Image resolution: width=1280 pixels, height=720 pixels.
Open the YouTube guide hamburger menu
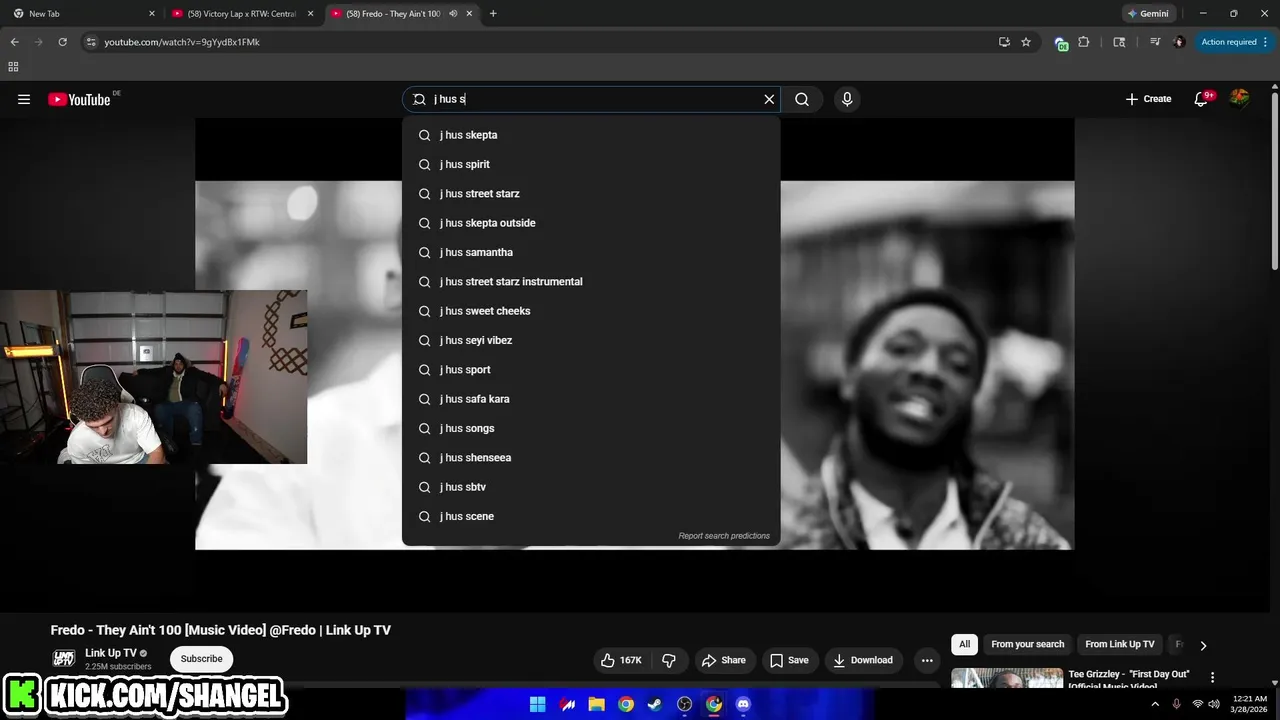click(x=24, y=99)
